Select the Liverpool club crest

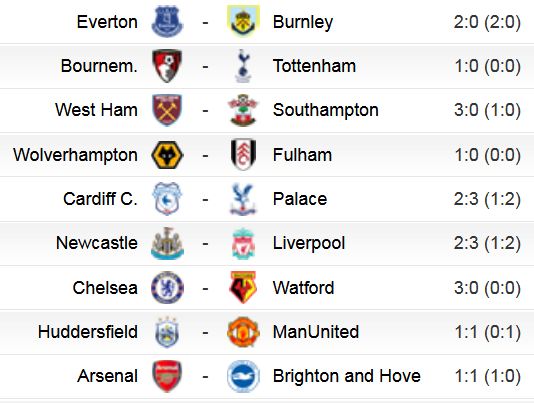point(243,243)
